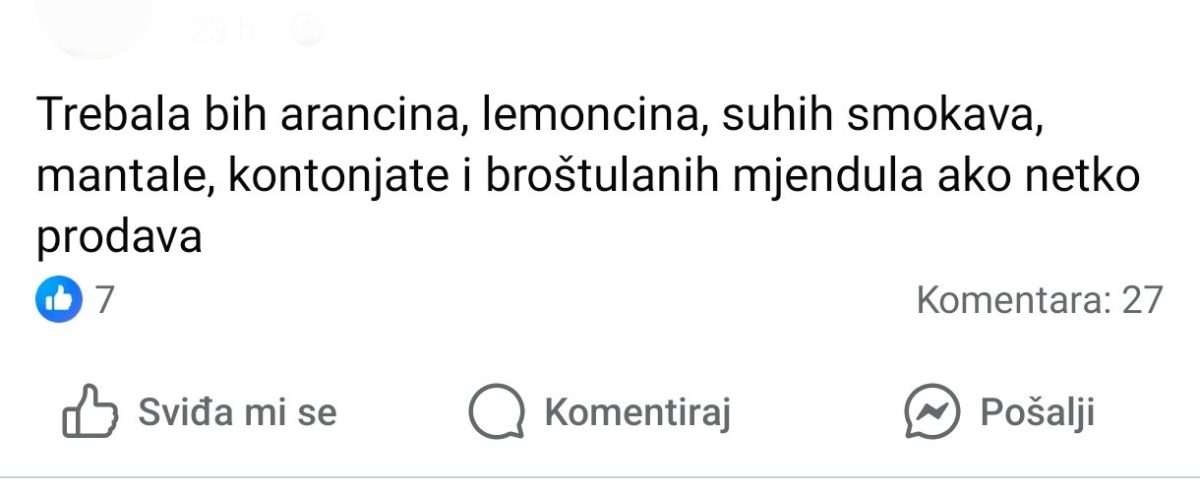Click the faded privacy globe icon
The image size is (1200, 496).
click(308, 30)
